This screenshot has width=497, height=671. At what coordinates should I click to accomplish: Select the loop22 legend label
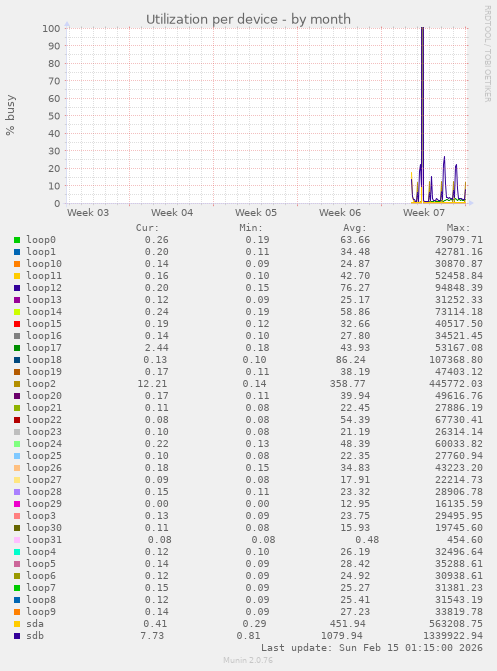click(x=44, y=420)
